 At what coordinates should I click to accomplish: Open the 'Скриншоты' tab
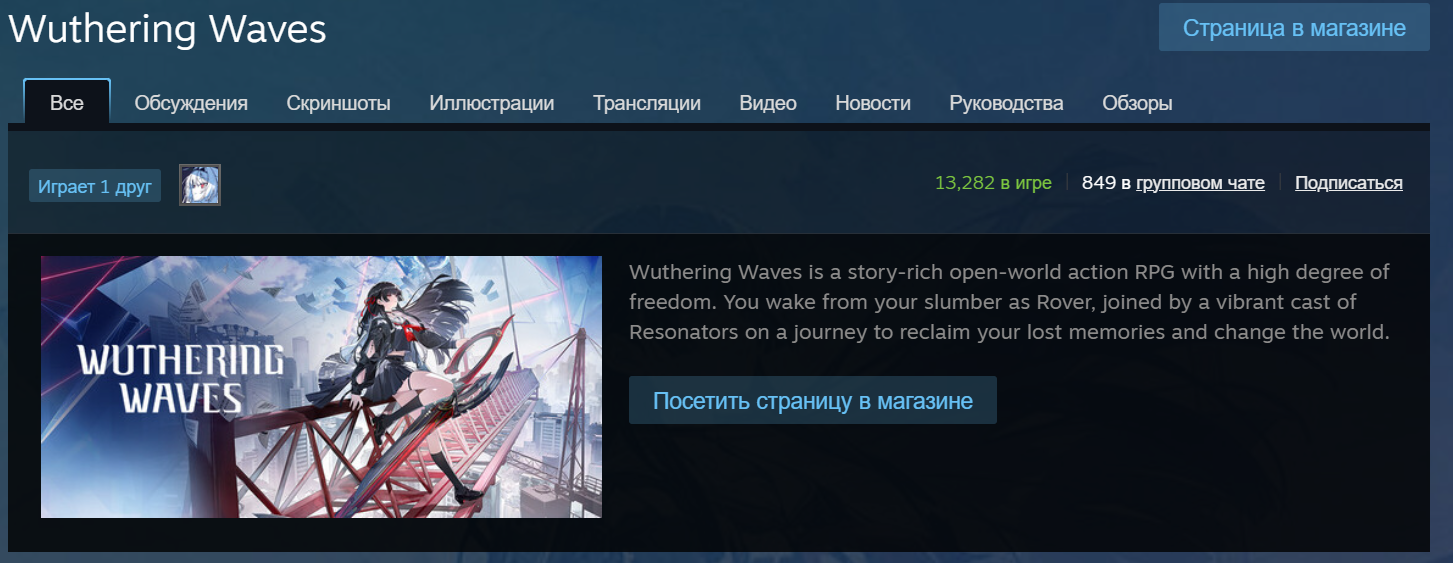[338, 103]
